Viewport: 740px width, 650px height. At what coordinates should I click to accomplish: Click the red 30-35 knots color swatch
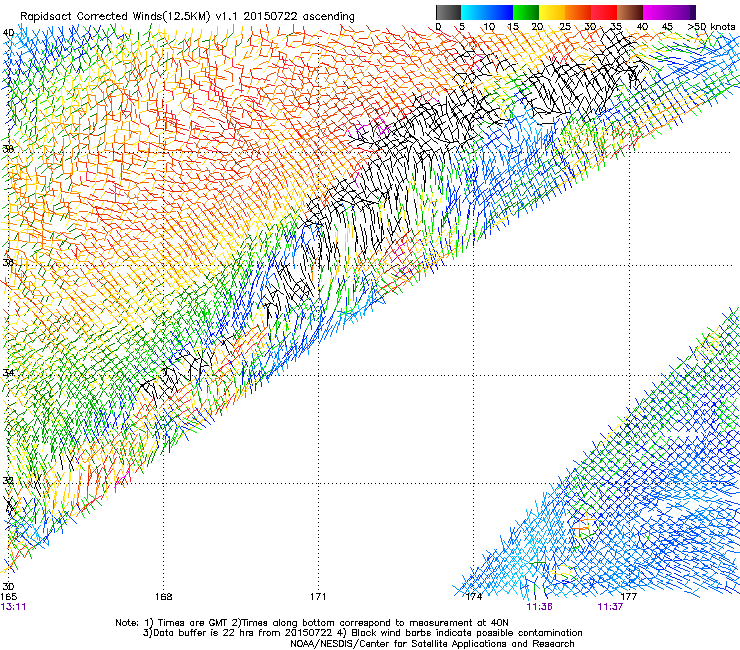[604, 12]
